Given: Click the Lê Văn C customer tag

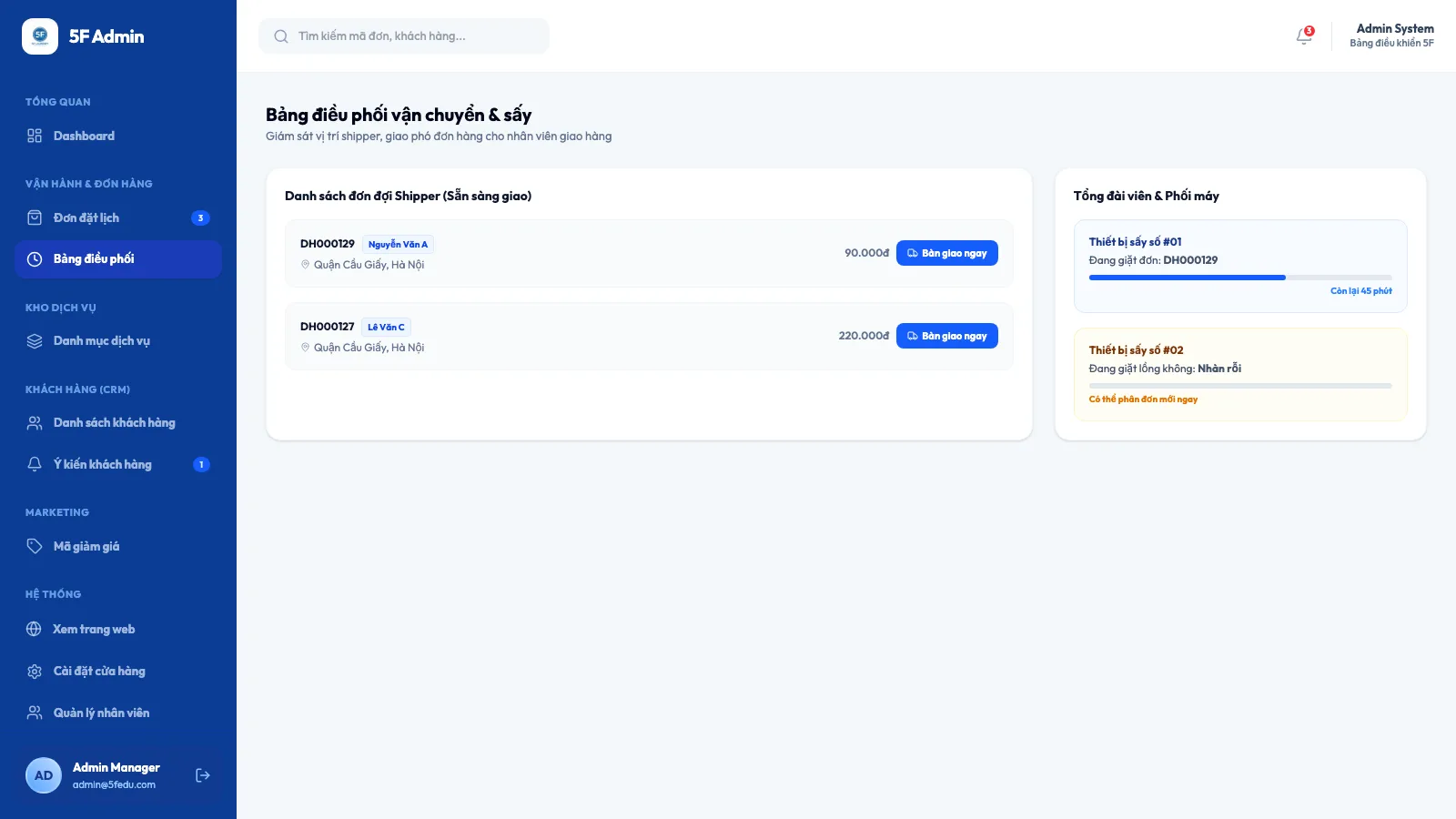Looking at the screenshot, I should [386, 327].
